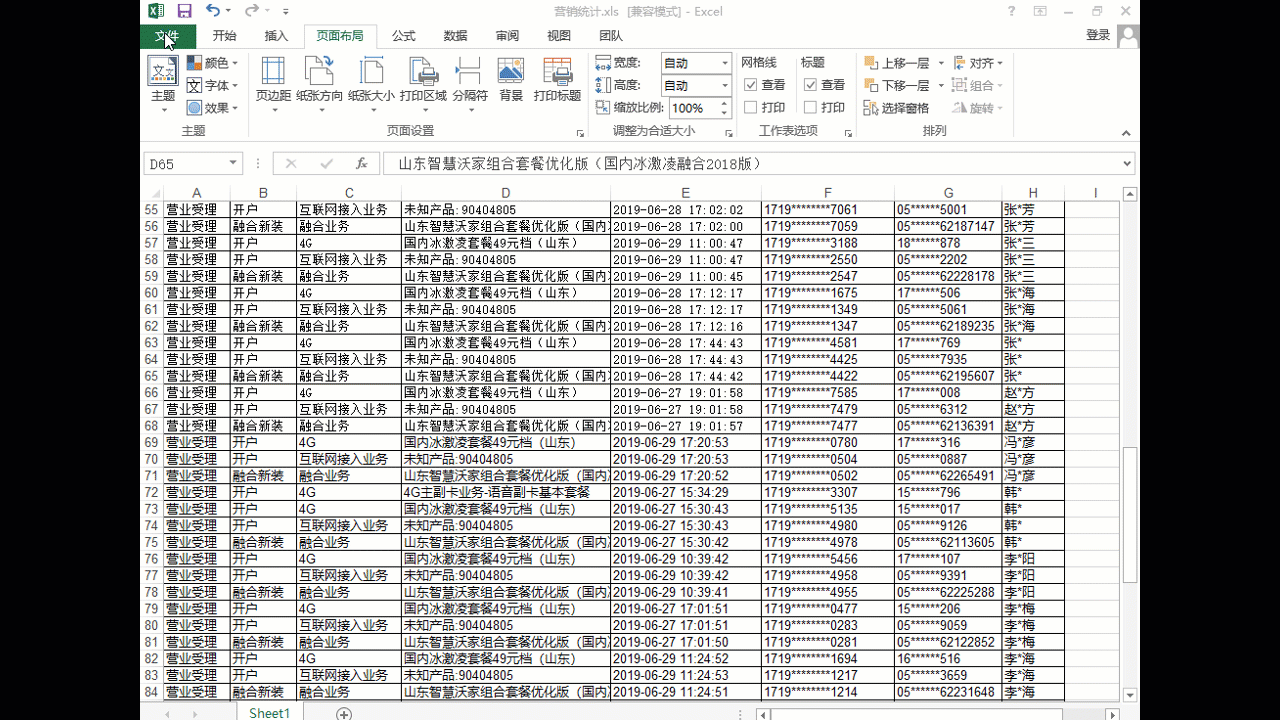Viewport: 1280px width, 720px height.
Task: Select column E header
Action: pyautogui.click(x=685, y=193)
